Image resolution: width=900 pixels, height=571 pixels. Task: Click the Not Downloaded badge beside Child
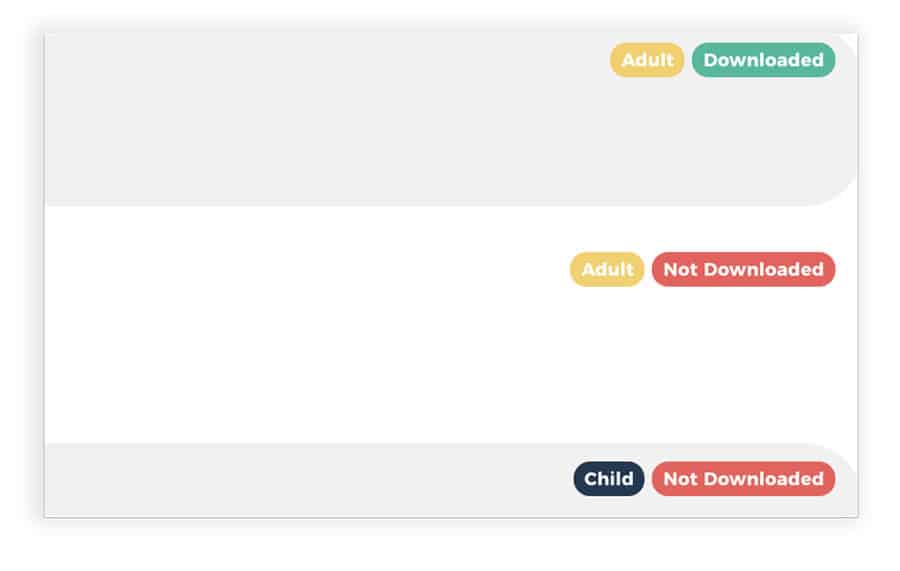743,479
